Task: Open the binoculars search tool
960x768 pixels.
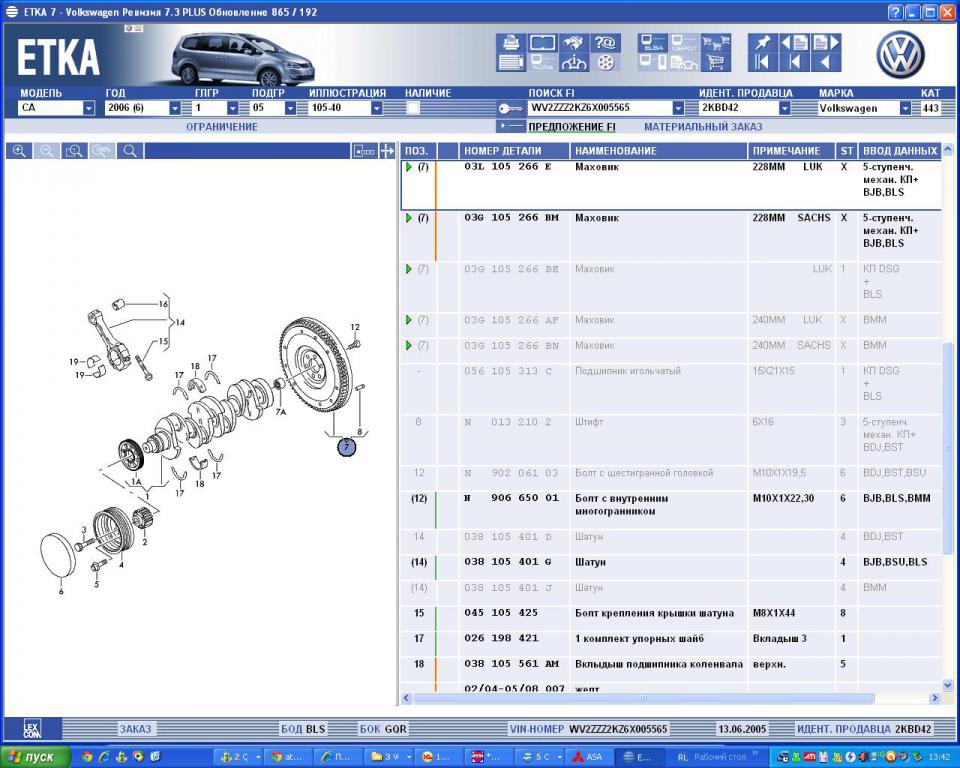Action: tap(574, 42)
